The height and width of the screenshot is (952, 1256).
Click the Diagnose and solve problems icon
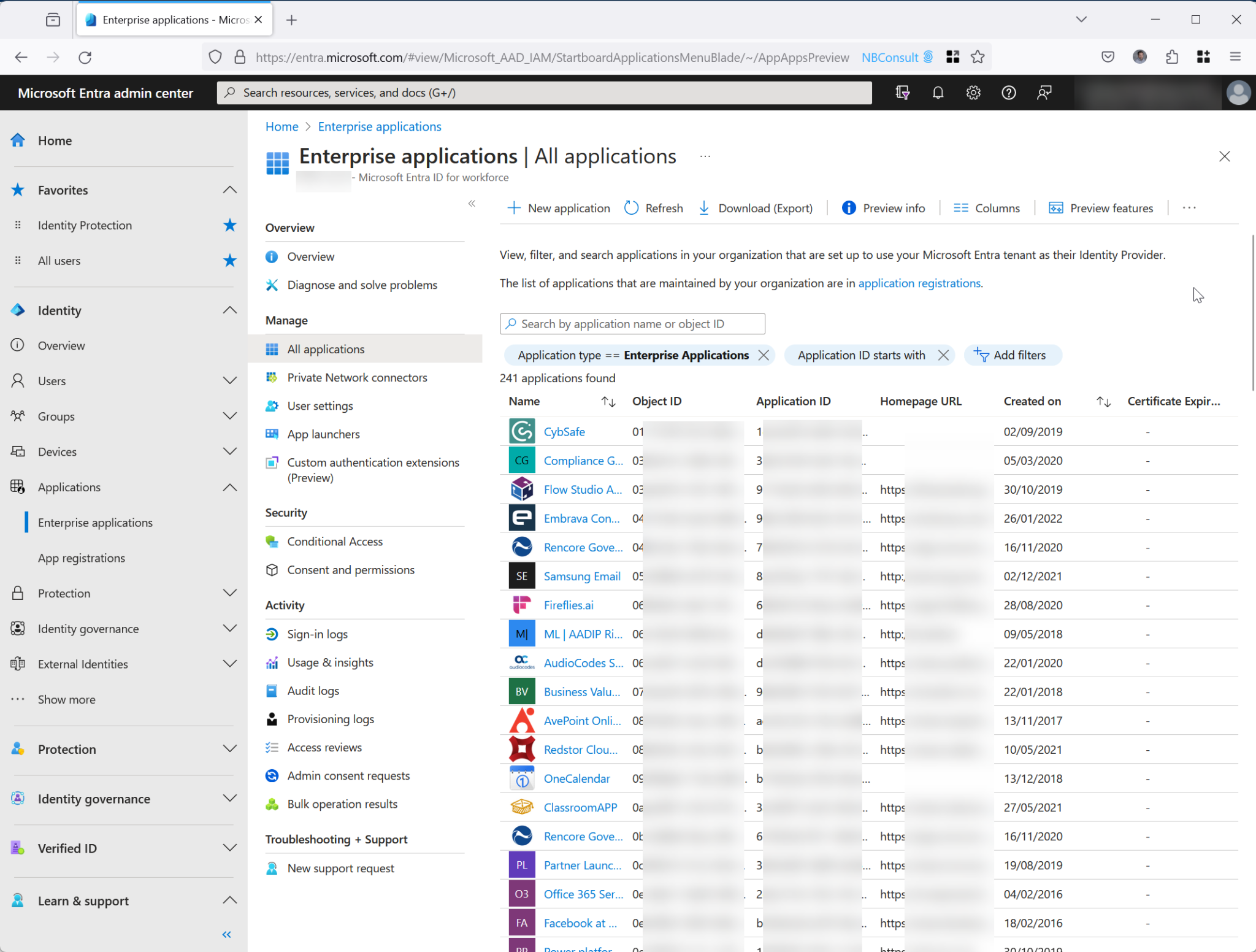pos(272,285)
